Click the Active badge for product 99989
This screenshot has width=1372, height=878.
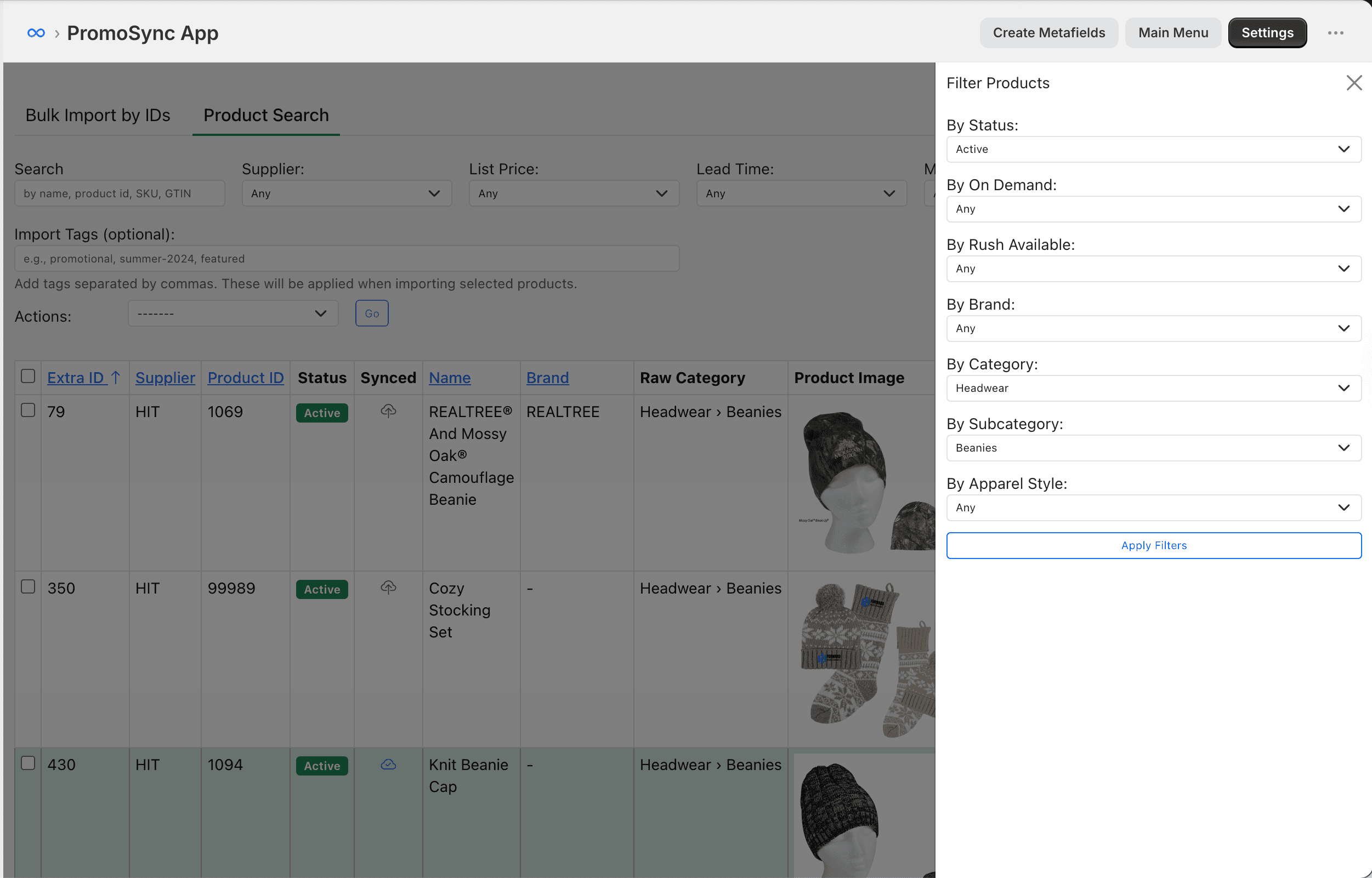coord(322,590)
